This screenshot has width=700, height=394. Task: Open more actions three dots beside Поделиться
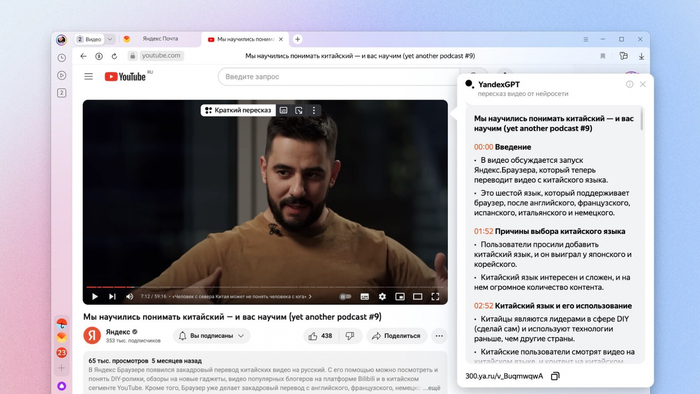(x=439, y=336)
